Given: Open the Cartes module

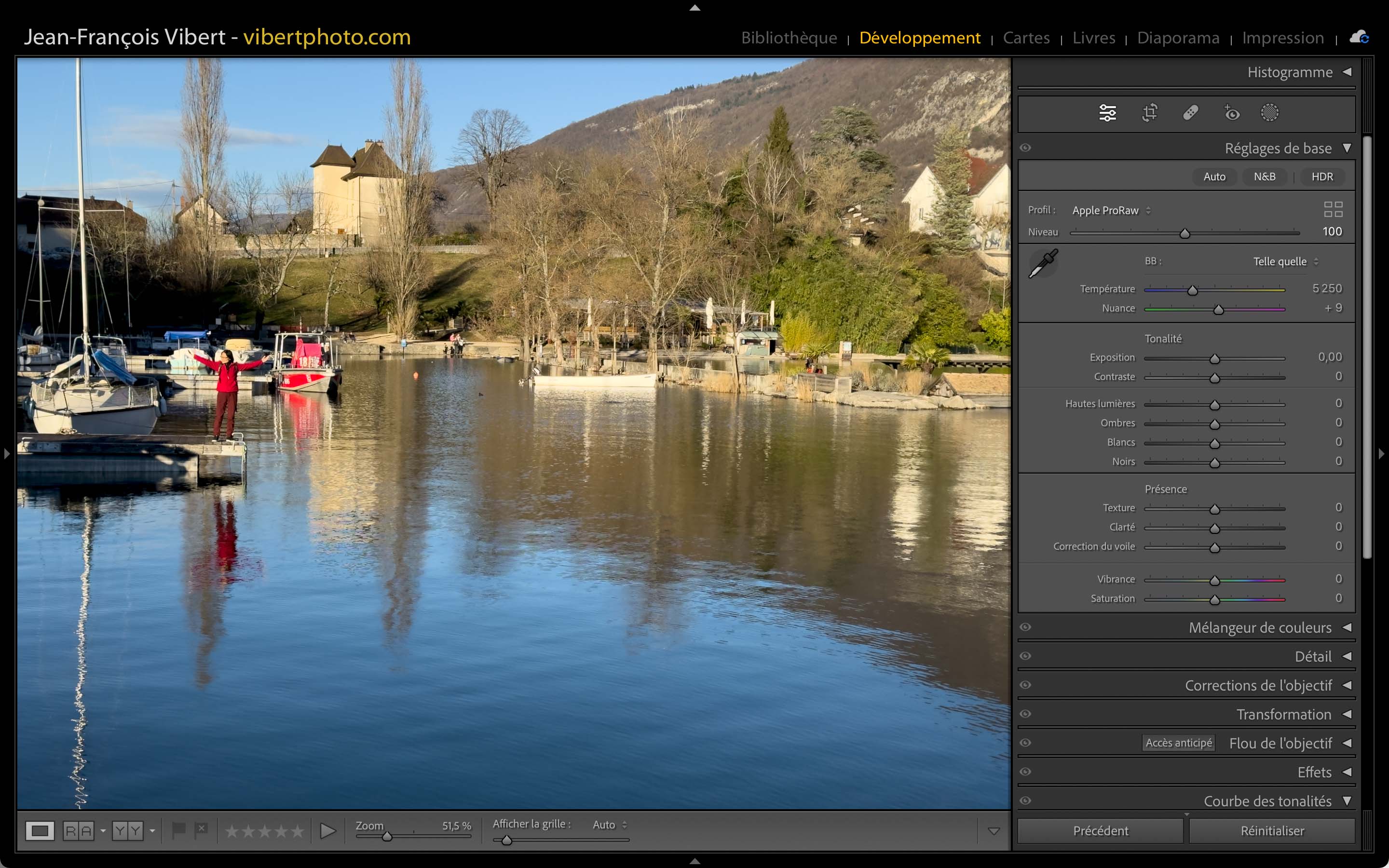Looking at the screenshot, I should tap(1026, 38).
